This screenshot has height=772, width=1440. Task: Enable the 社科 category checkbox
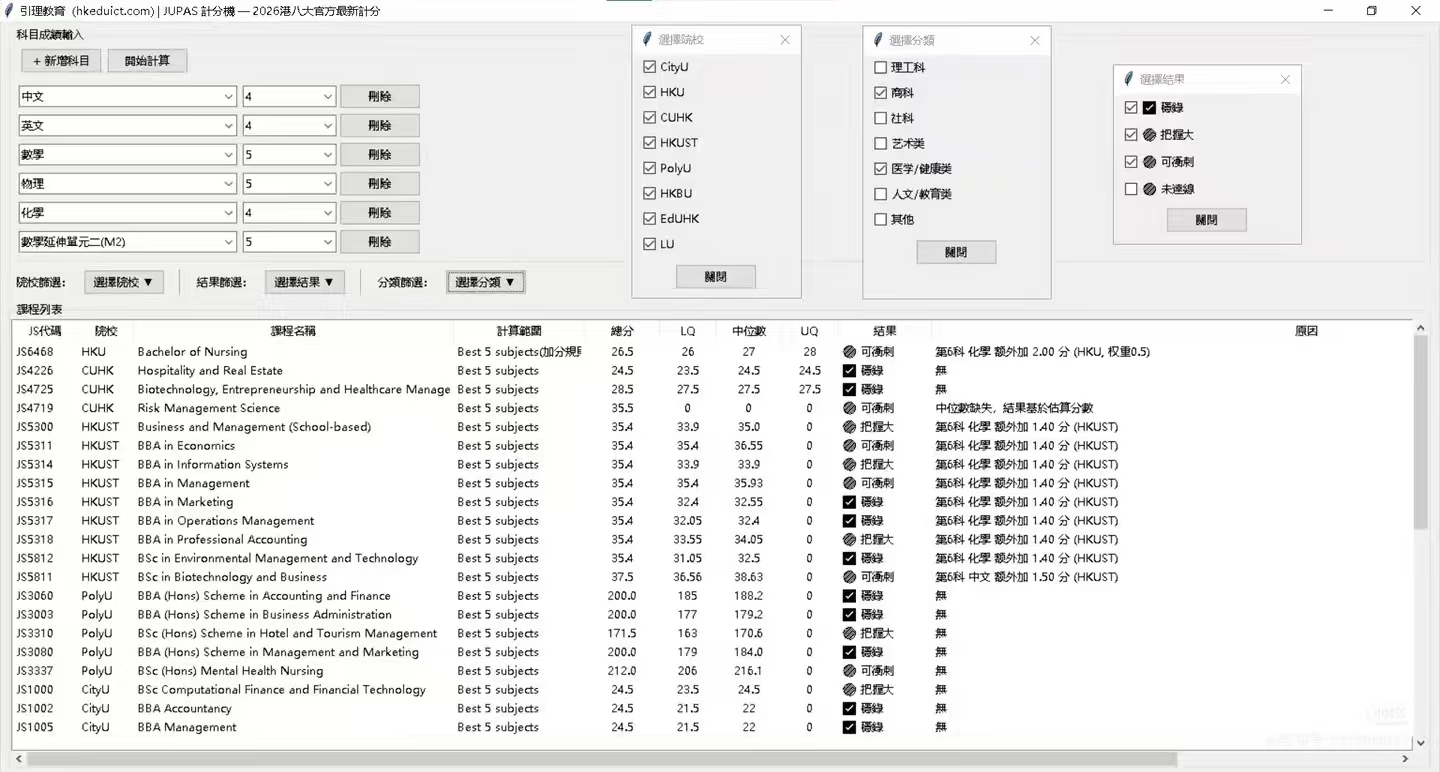pos(880,118)
